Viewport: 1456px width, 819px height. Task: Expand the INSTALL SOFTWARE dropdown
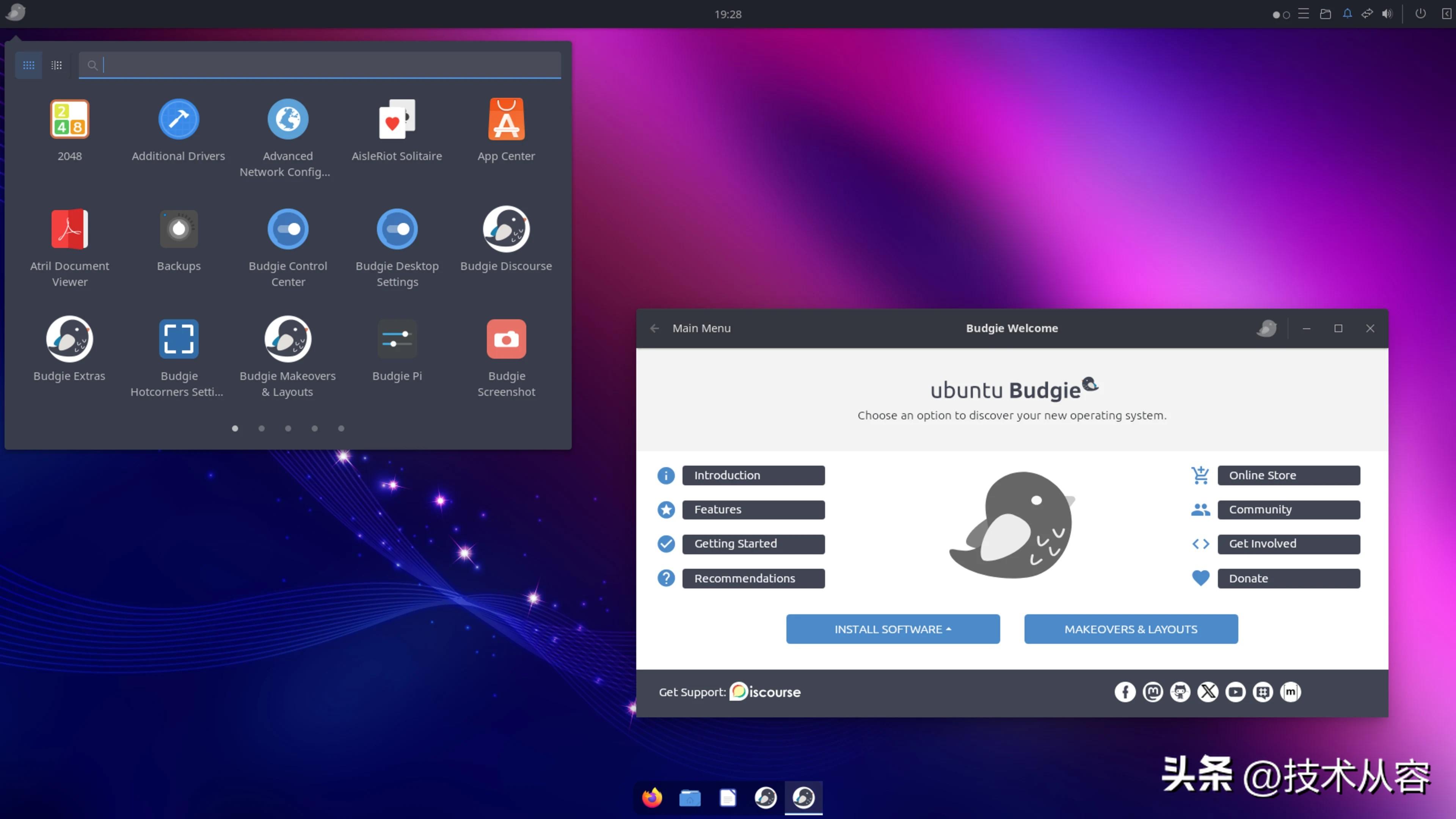[x=893, y=629]
